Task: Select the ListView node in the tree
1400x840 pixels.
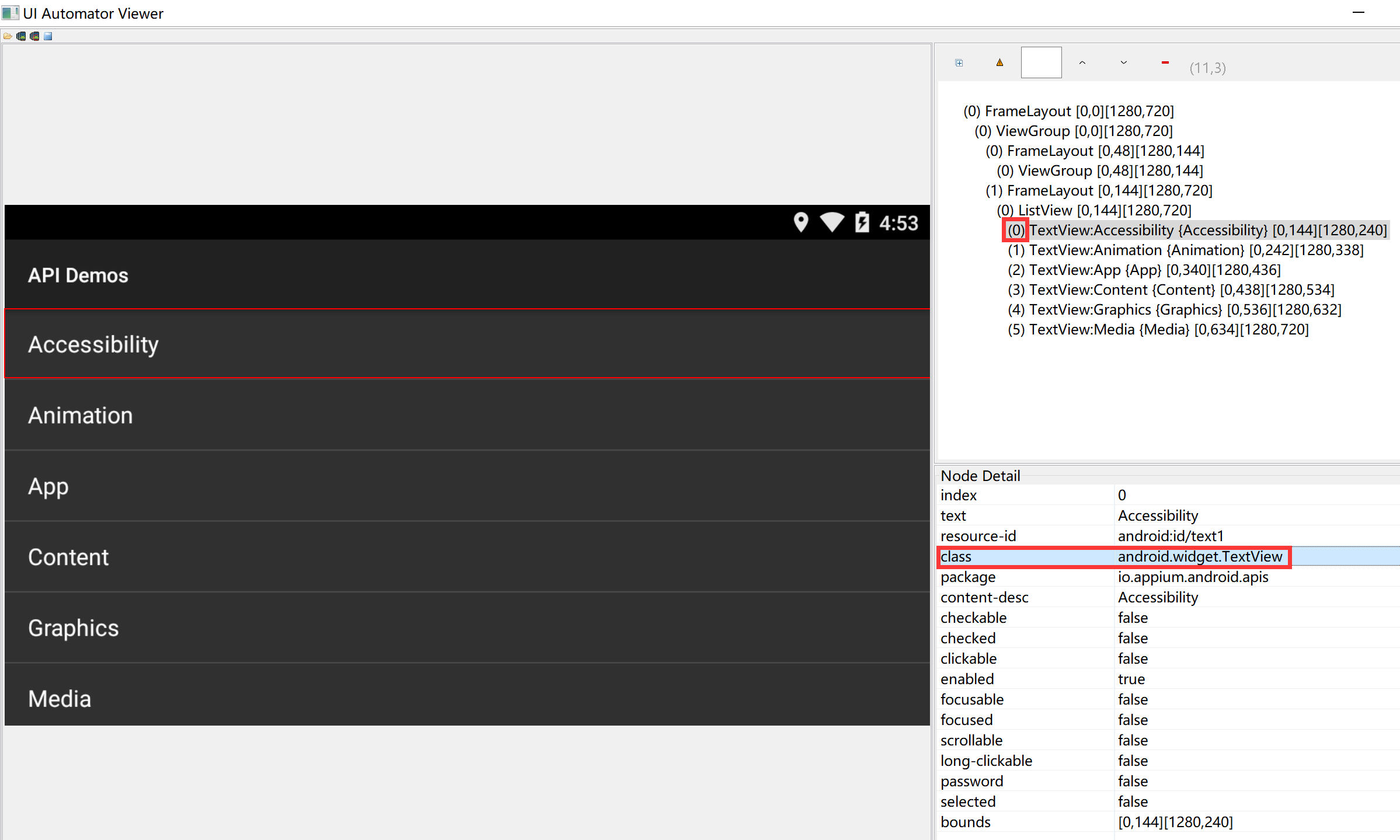Action: point(1095,210)
